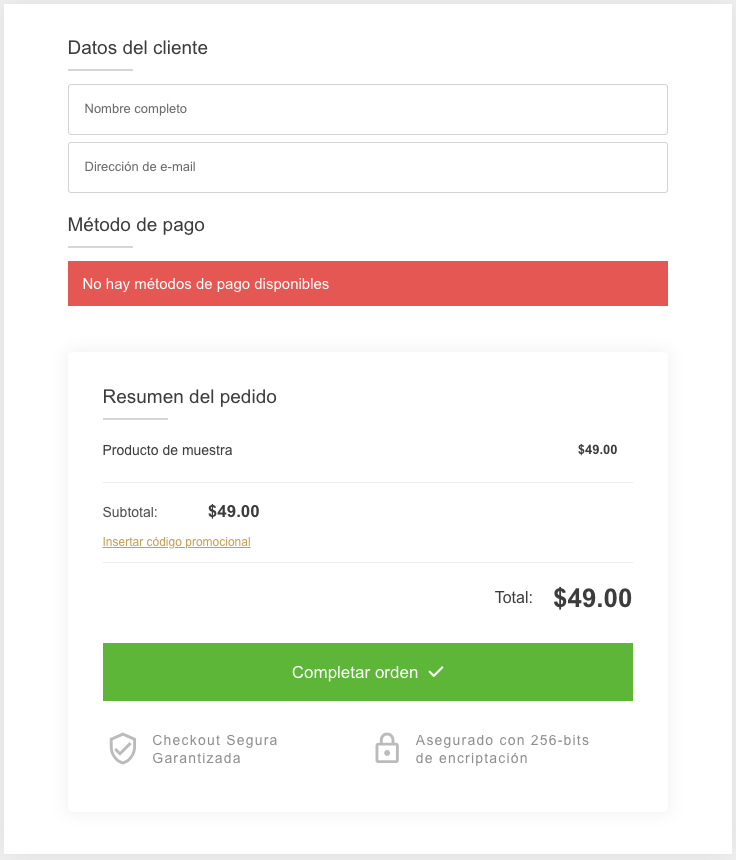Click the Subtotal label

(x=130, y=512)
